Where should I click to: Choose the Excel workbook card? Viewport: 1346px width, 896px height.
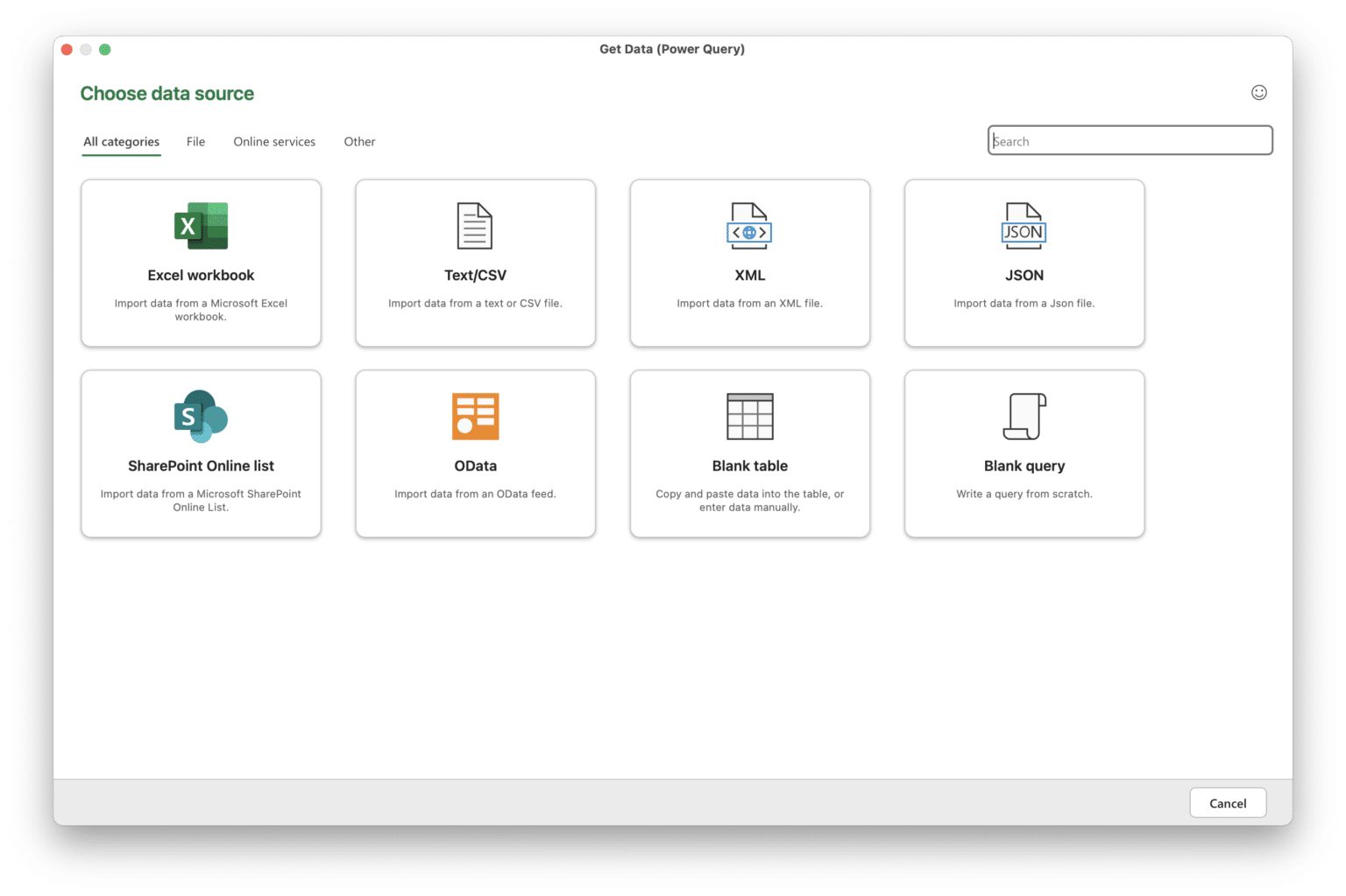pyautogui.click(x=201, y=263)
